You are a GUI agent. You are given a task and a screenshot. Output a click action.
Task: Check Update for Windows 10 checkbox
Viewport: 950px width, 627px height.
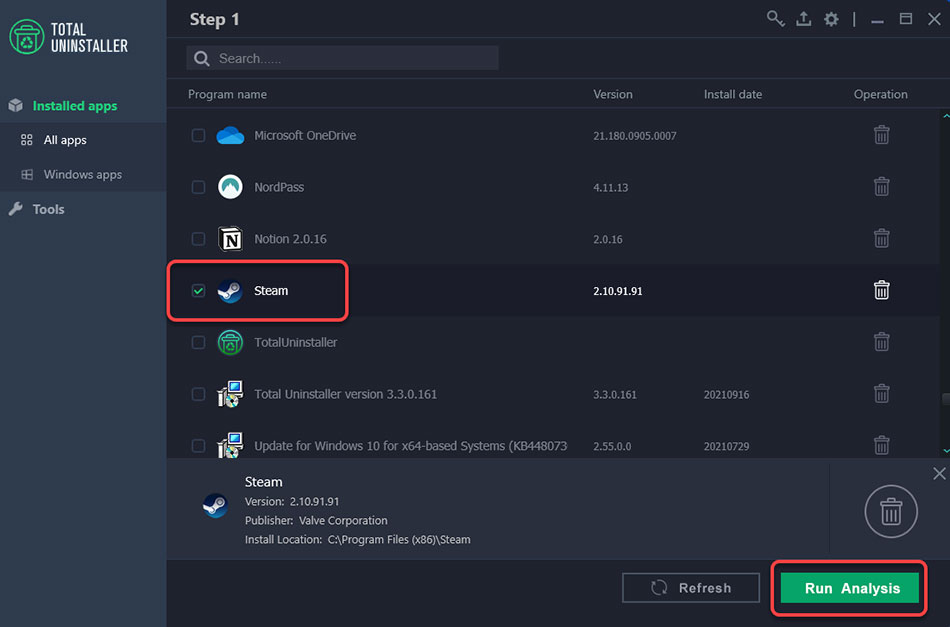(198, 446)
